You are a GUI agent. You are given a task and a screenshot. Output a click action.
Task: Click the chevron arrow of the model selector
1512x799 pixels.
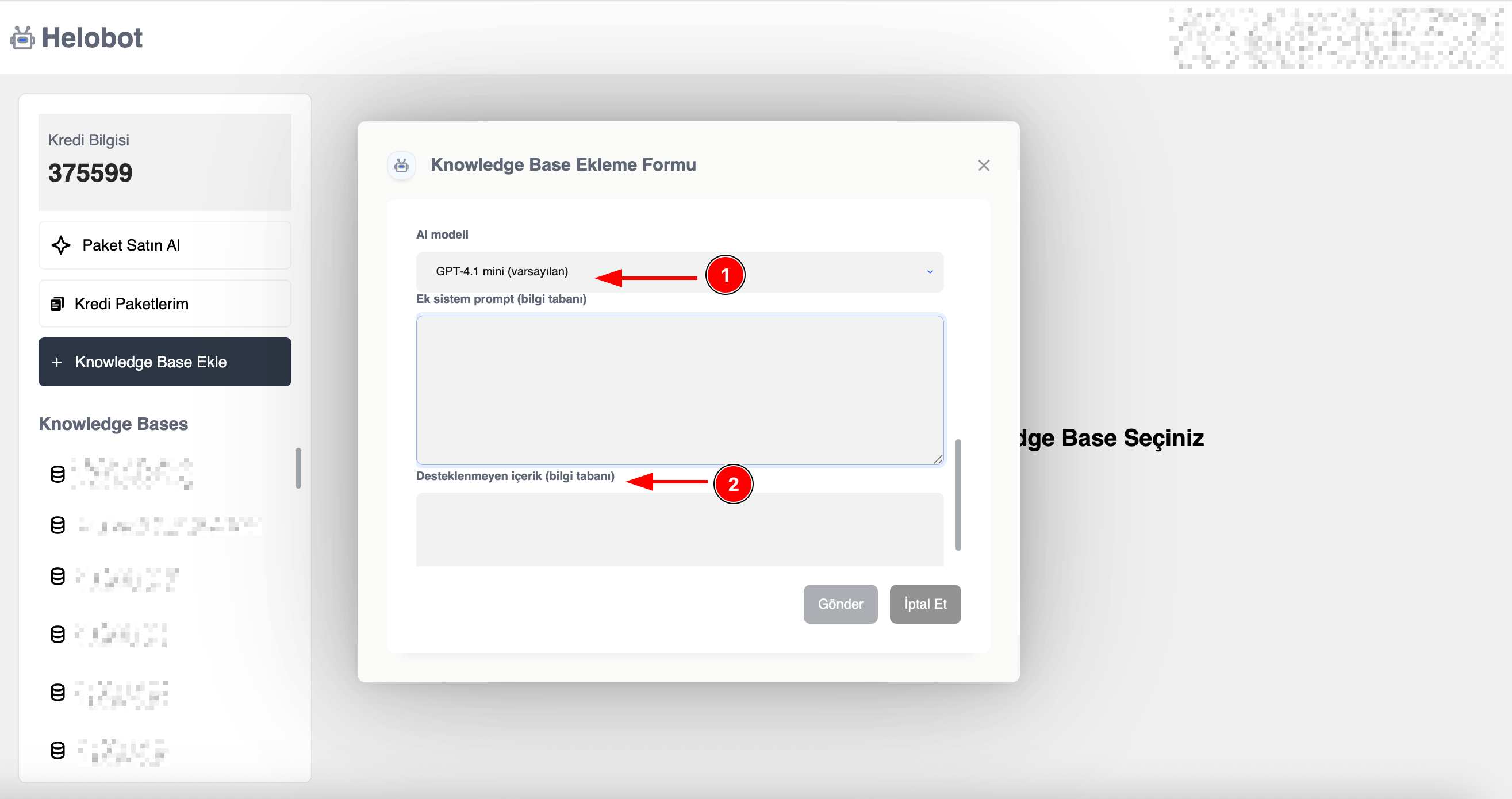tap(930, 272)
